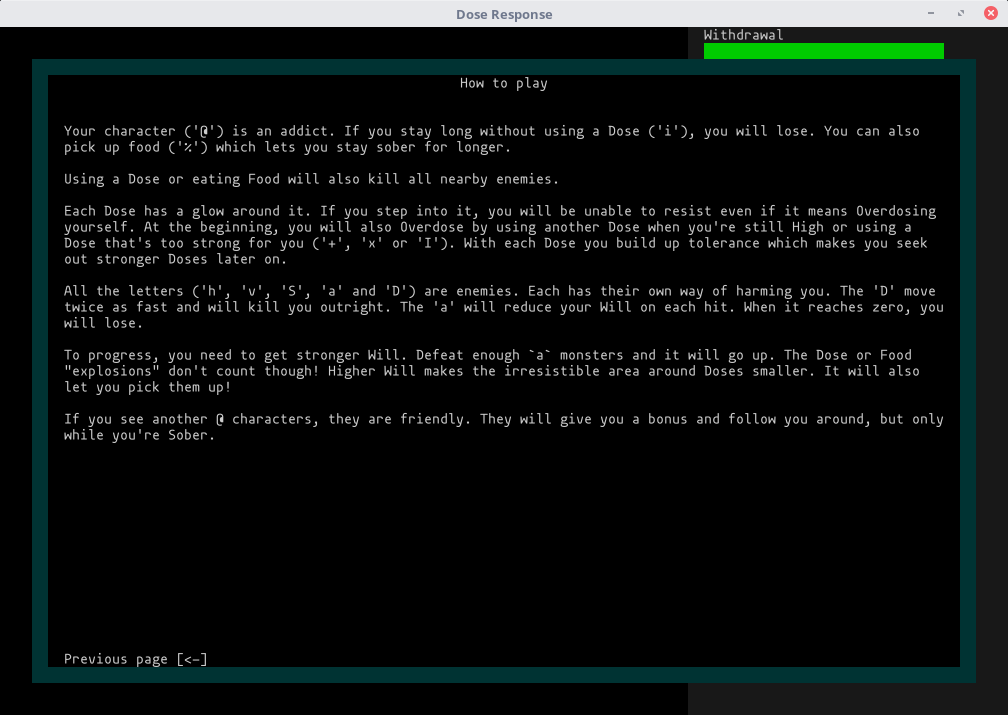Click the text 'while you're Sober.'
This screenshot has height=715, width=1008.
tap(140, 435)
